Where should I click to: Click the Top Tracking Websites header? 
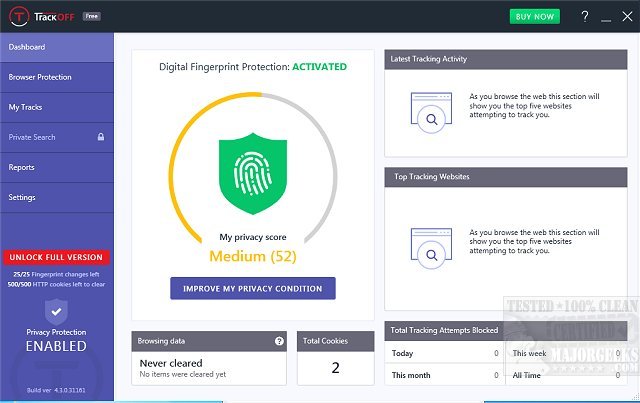click(506, 177)
